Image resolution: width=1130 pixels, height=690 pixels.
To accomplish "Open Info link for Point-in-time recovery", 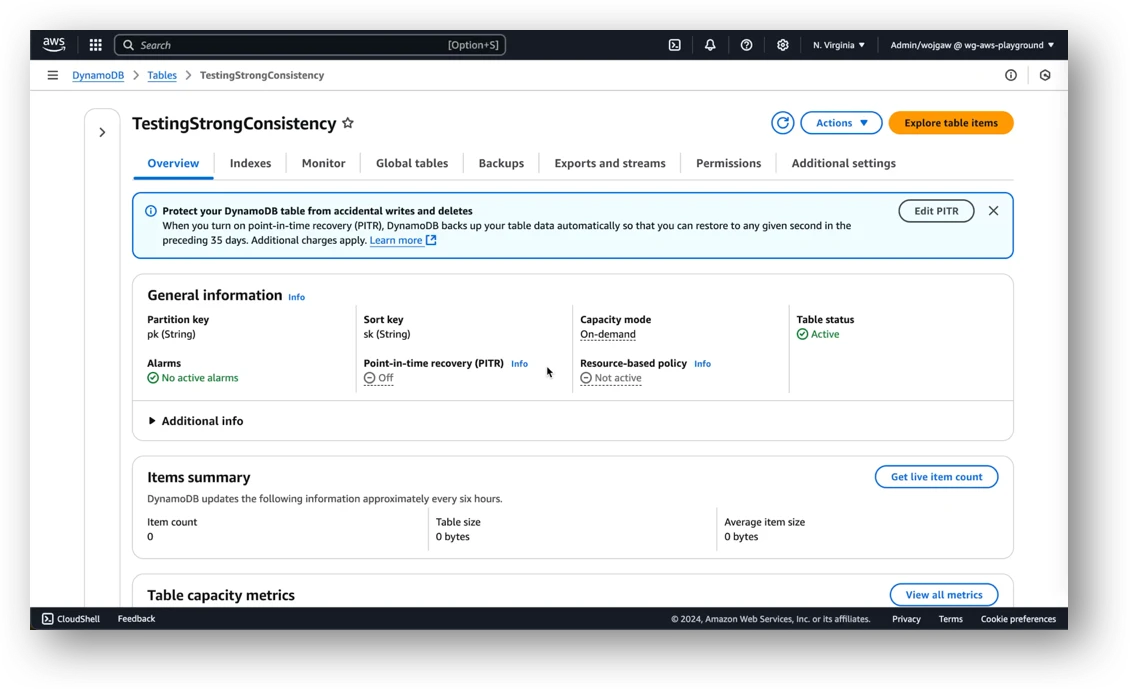I will (520, 363).
